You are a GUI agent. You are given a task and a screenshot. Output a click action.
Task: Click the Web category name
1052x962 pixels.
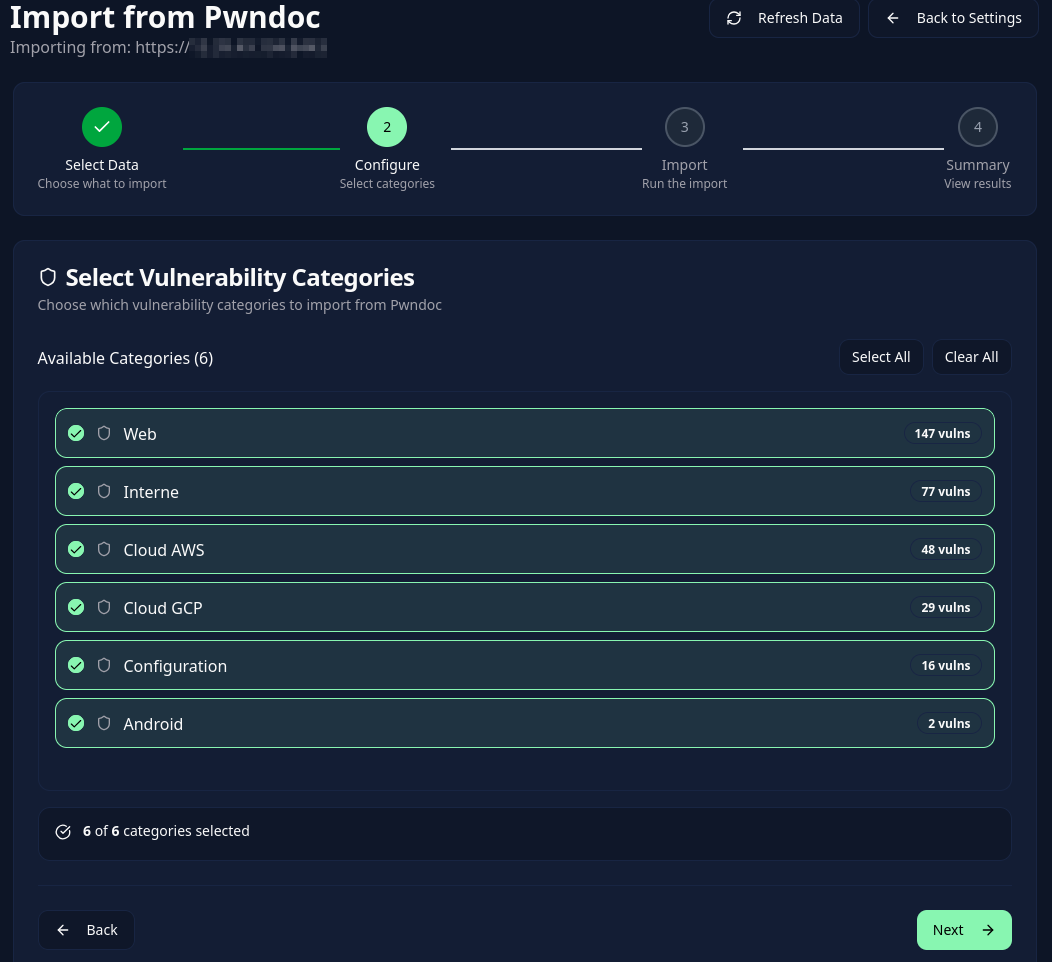click(x=140, y=434)
